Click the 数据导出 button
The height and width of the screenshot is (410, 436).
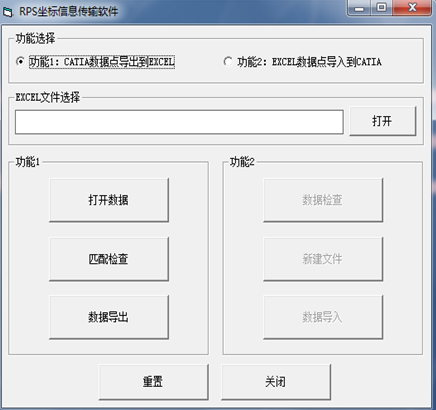[x=109, y=317]
